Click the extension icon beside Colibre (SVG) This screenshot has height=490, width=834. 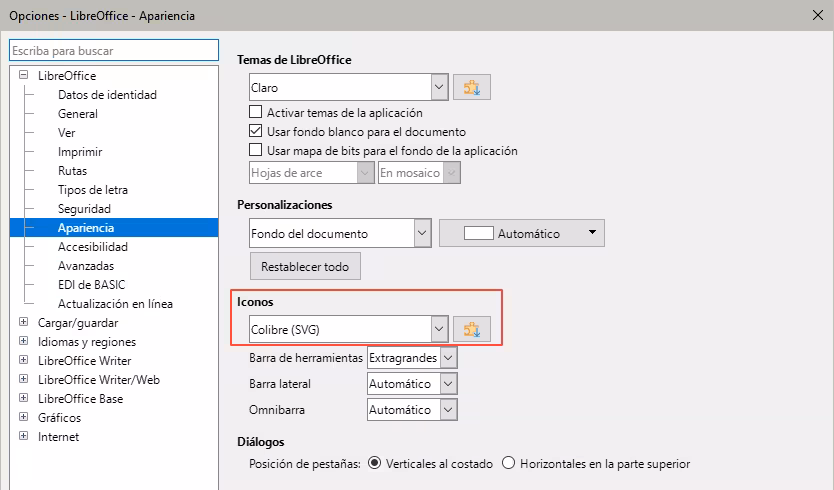472,329
